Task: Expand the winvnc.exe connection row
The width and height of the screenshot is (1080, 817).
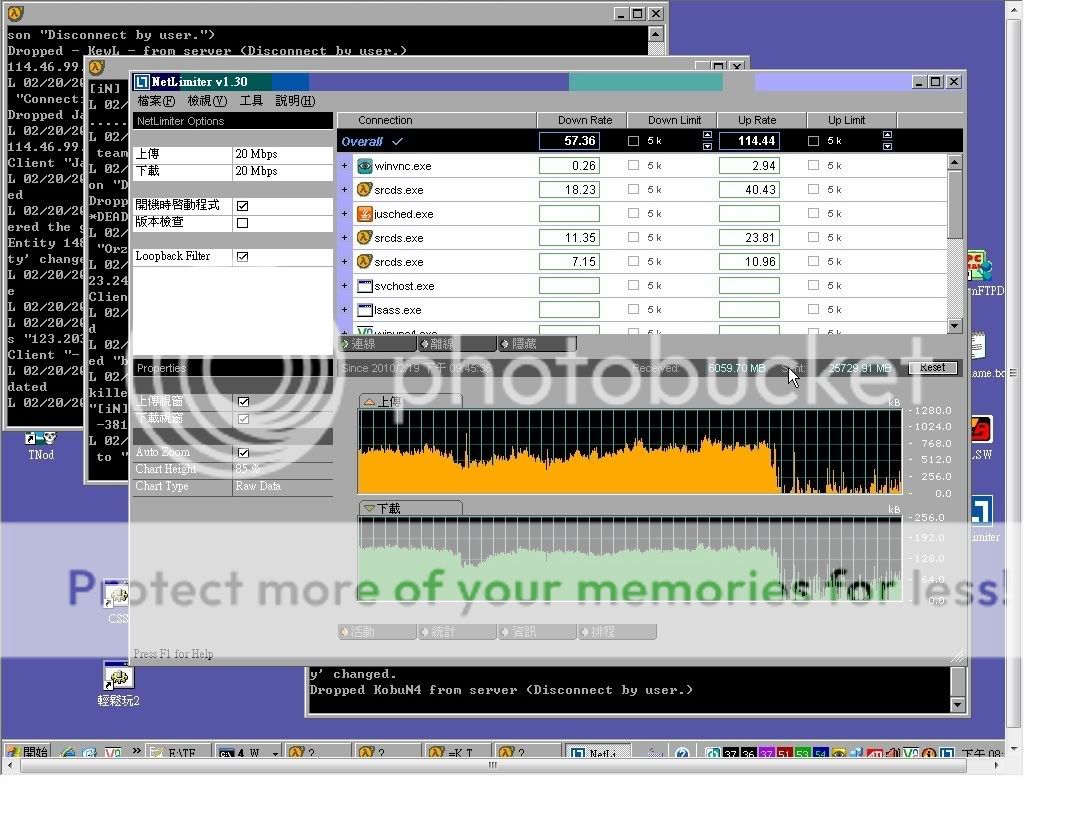Action: coord(344,166)
